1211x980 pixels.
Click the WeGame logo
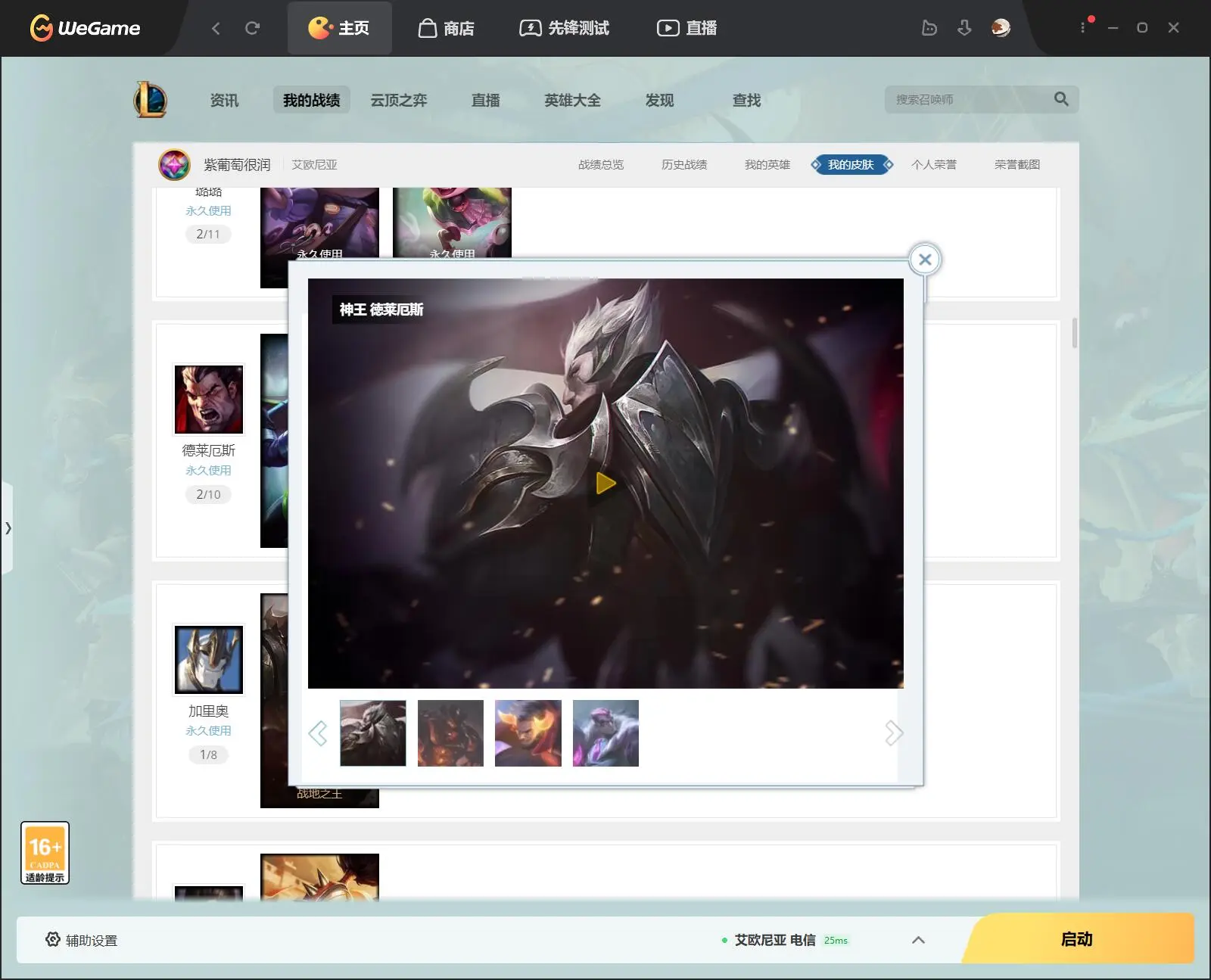point(85,28)
